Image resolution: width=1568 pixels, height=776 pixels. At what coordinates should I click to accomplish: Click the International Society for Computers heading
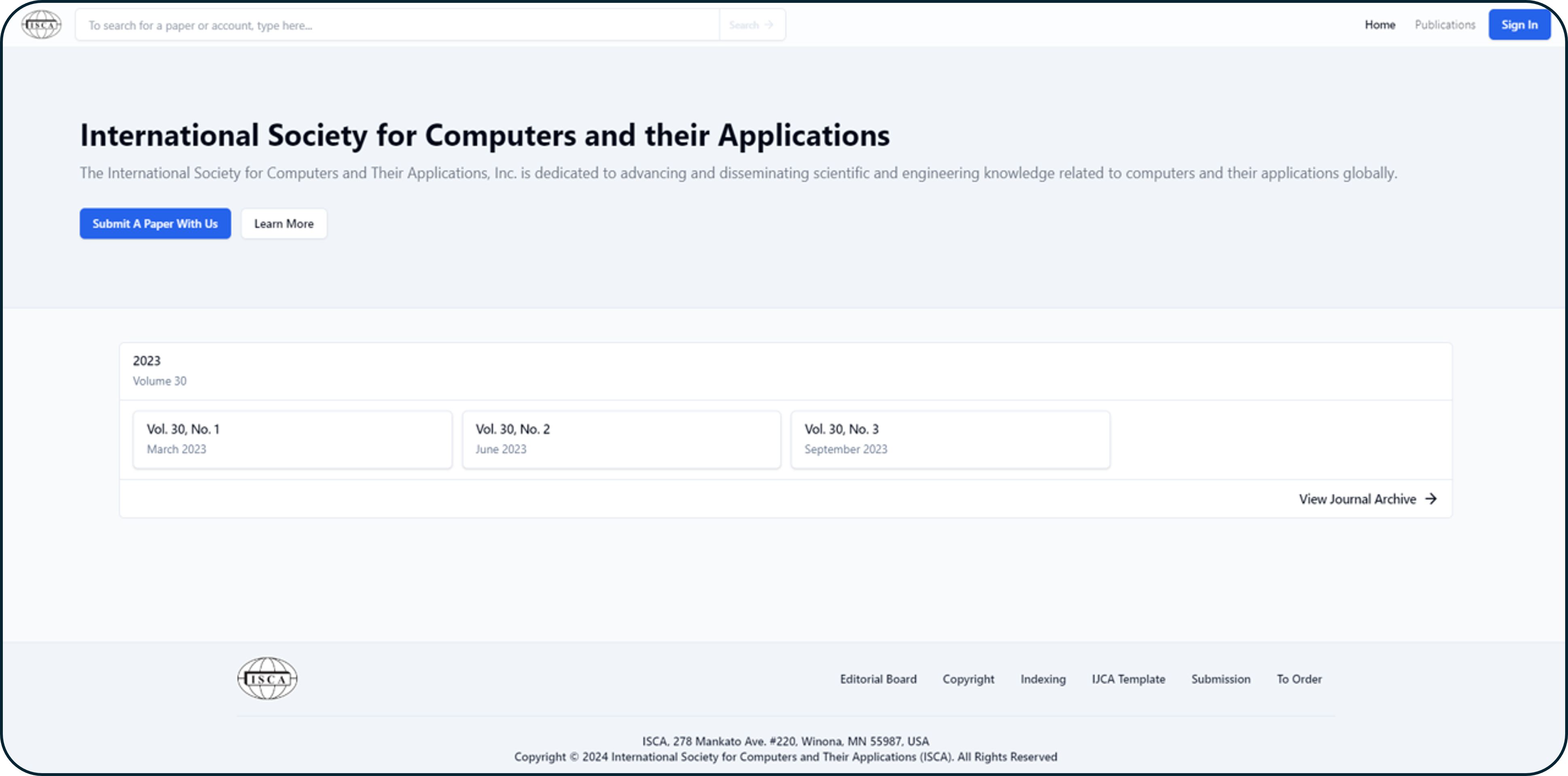pyautogui.click(x=485, y=135)
